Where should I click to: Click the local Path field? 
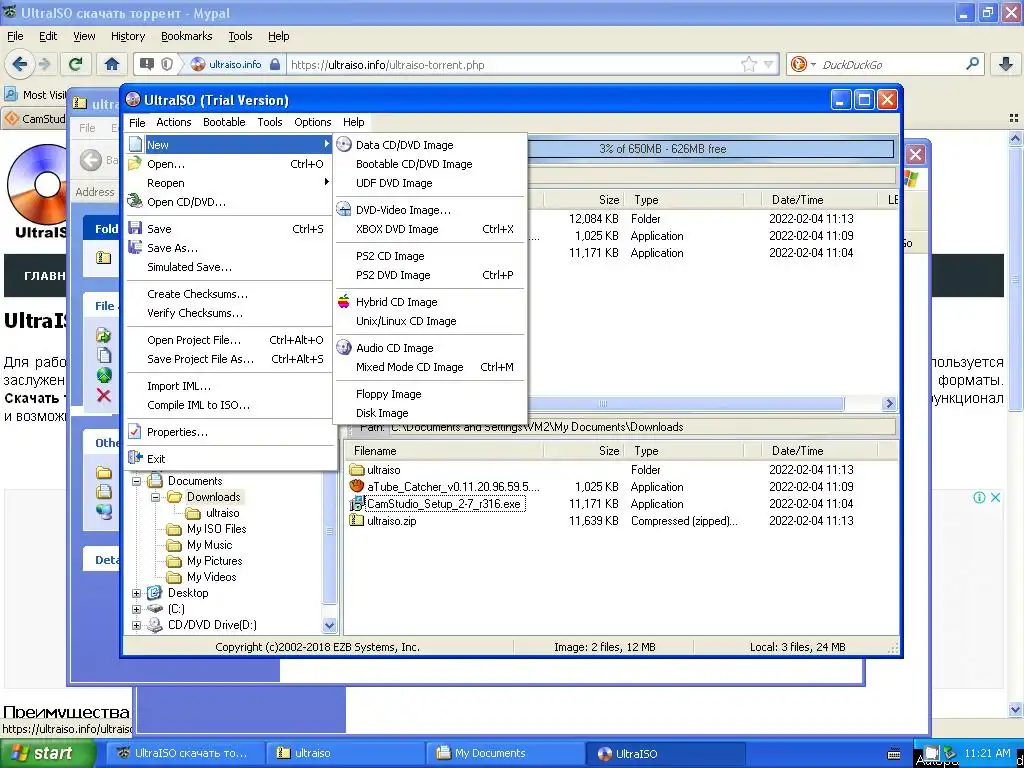tap(642, 427)
